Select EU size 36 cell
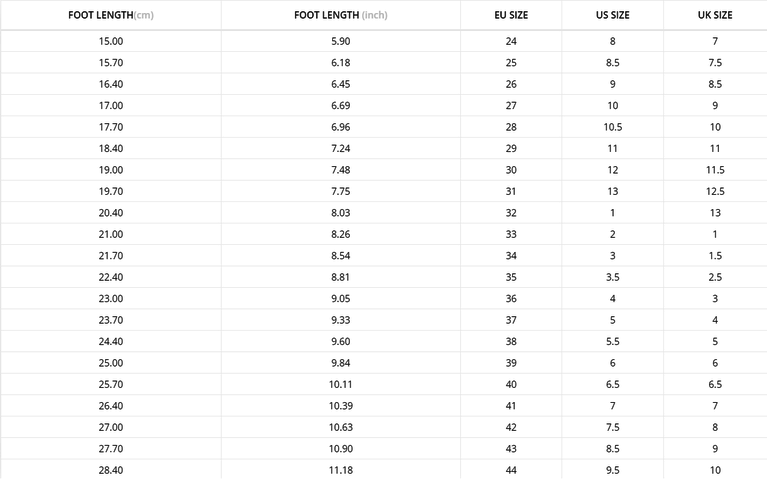The height and width of the screenshot is (479, 767). [x=511, y=298]
